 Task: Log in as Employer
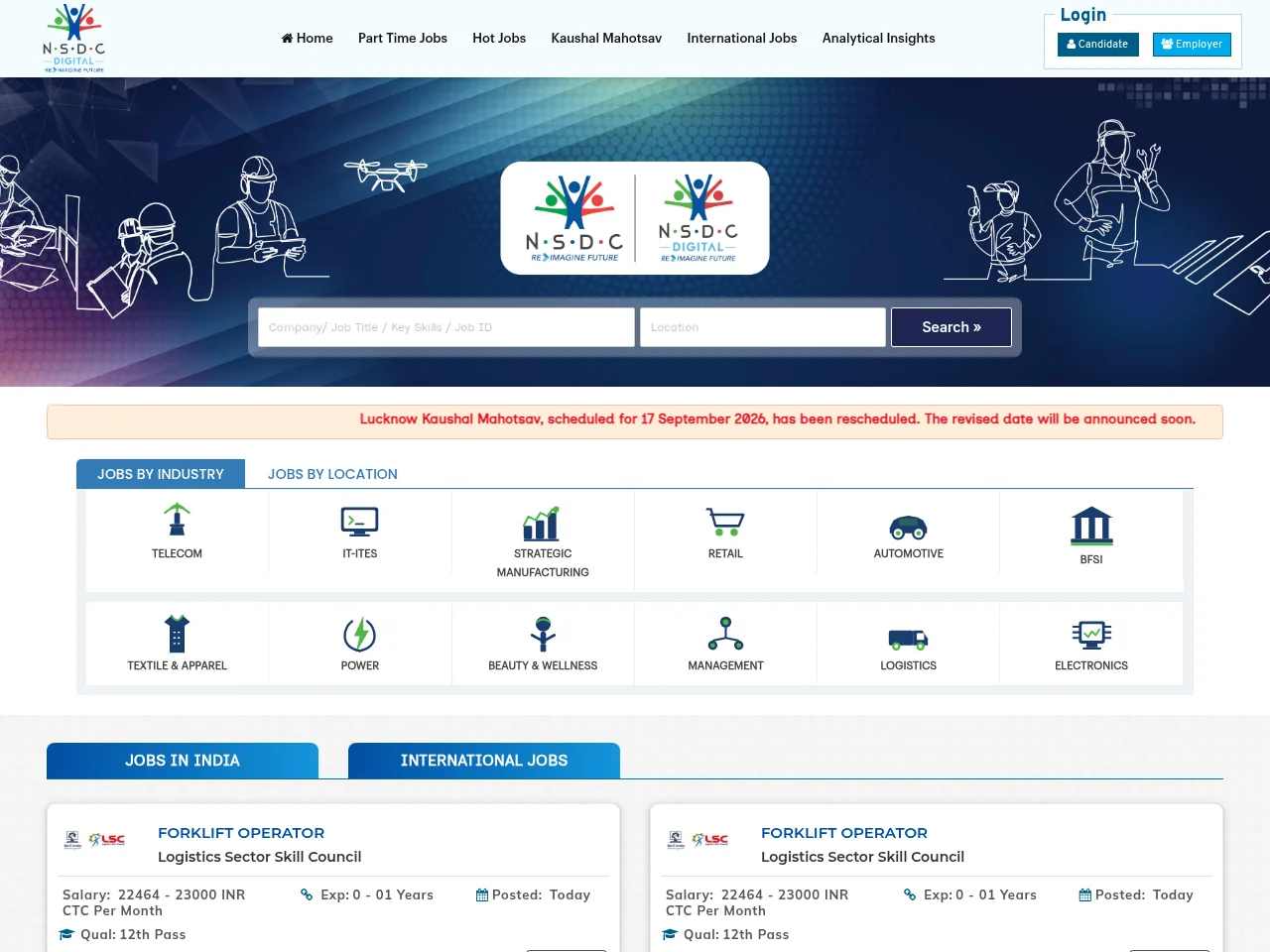pyautogui.click(x=1192, y=45)
